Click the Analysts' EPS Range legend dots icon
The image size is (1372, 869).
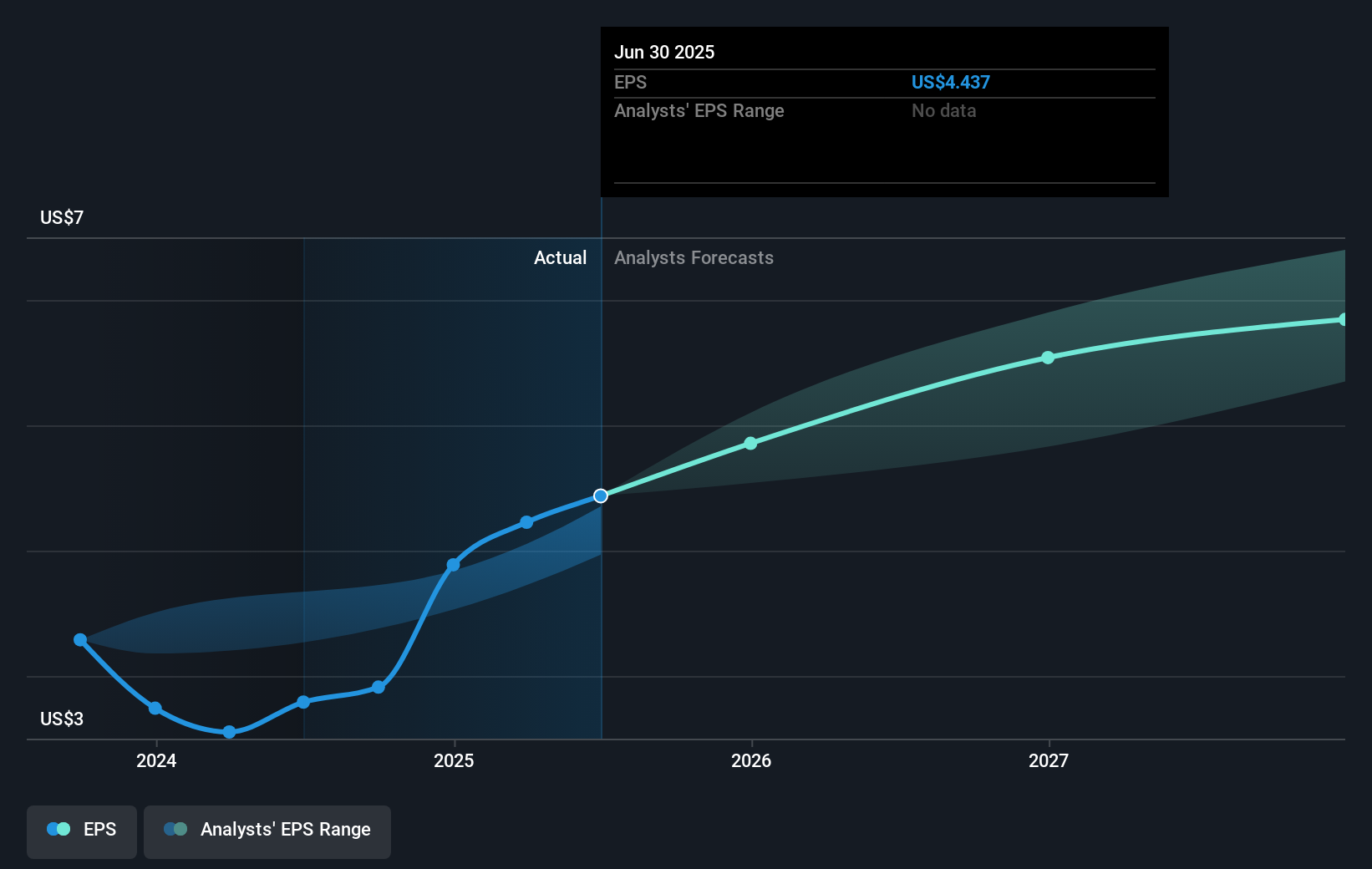[x=175, y=829]
